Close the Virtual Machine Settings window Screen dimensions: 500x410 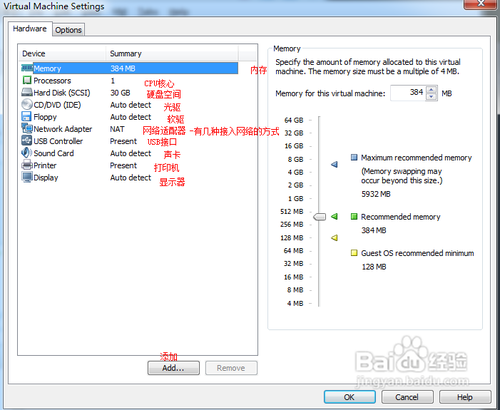pyautogui.click(x=481, y=3)
